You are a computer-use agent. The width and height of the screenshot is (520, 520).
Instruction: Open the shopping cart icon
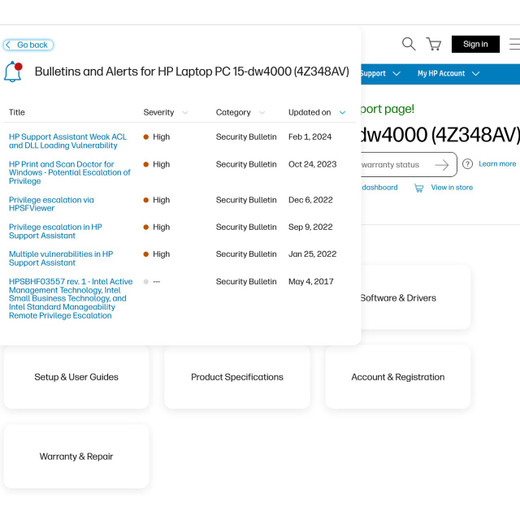pos(434,44)
